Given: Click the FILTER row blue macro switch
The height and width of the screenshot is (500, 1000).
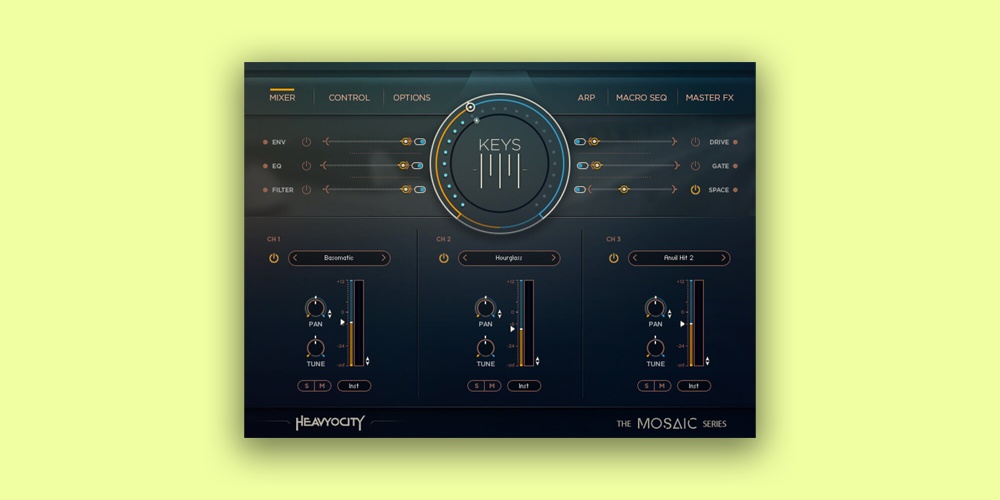Looking at the screenshot, I should pos(420,189).
